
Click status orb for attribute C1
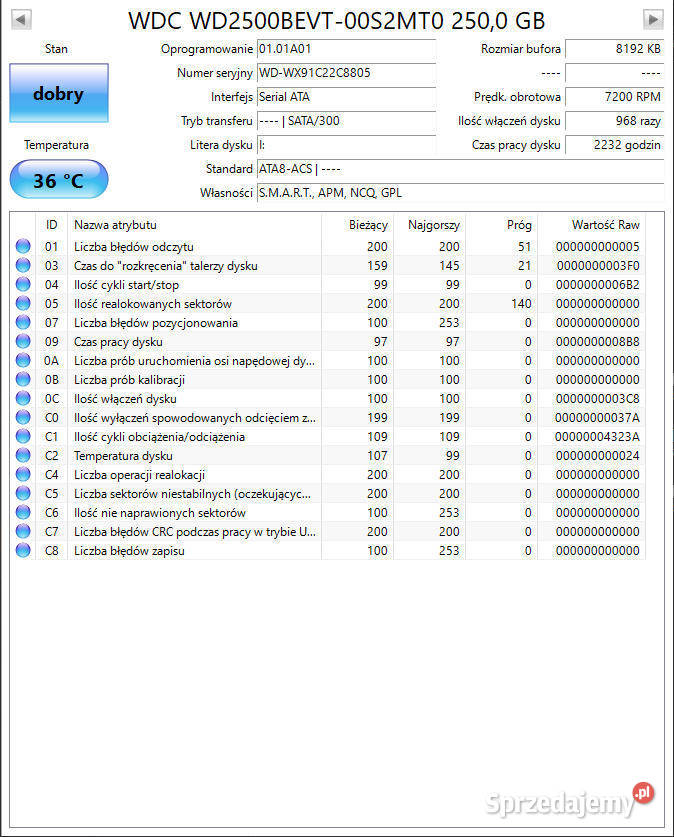tap(23, 437)
